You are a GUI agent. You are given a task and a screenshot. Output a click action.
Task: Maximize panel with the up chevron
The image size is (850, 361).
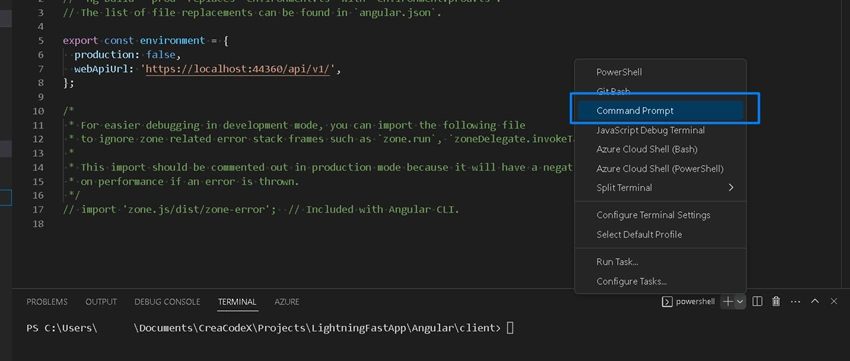(815, 301)
